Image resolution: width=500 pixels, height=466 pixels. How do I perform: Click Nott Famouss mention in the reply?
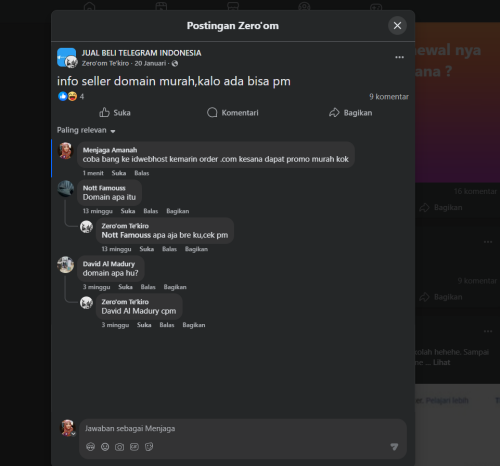pyautogui.click(x=126, y=235)
